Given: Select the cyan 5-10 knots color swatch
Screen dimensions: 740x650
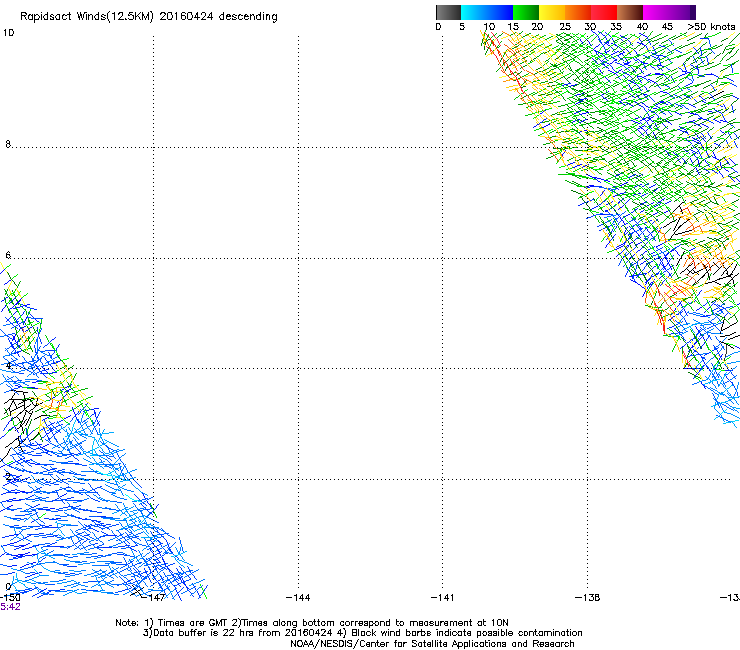Looking at the screenshot, I should (x=474, y=12).
